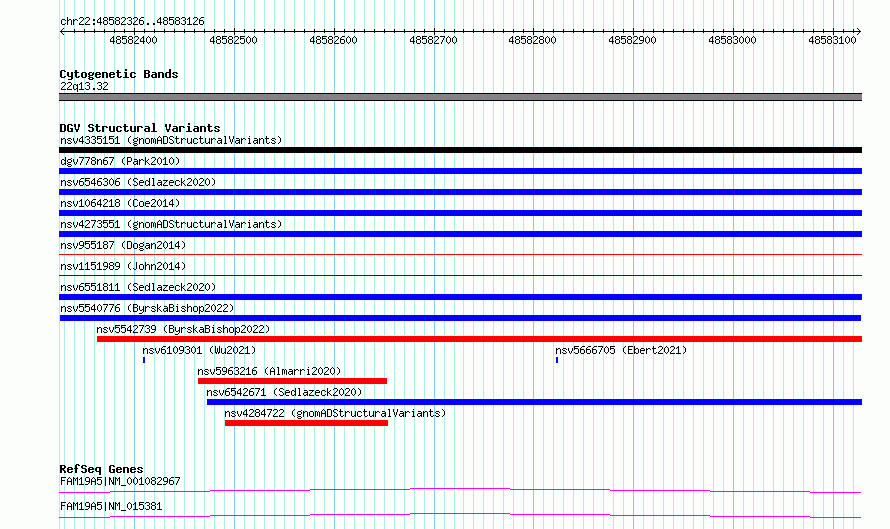The height and width of the screenshot is (529, 890).
Task: Click the FAM19A5|NM_015381 gene label
Action: [x=111, y=506]
